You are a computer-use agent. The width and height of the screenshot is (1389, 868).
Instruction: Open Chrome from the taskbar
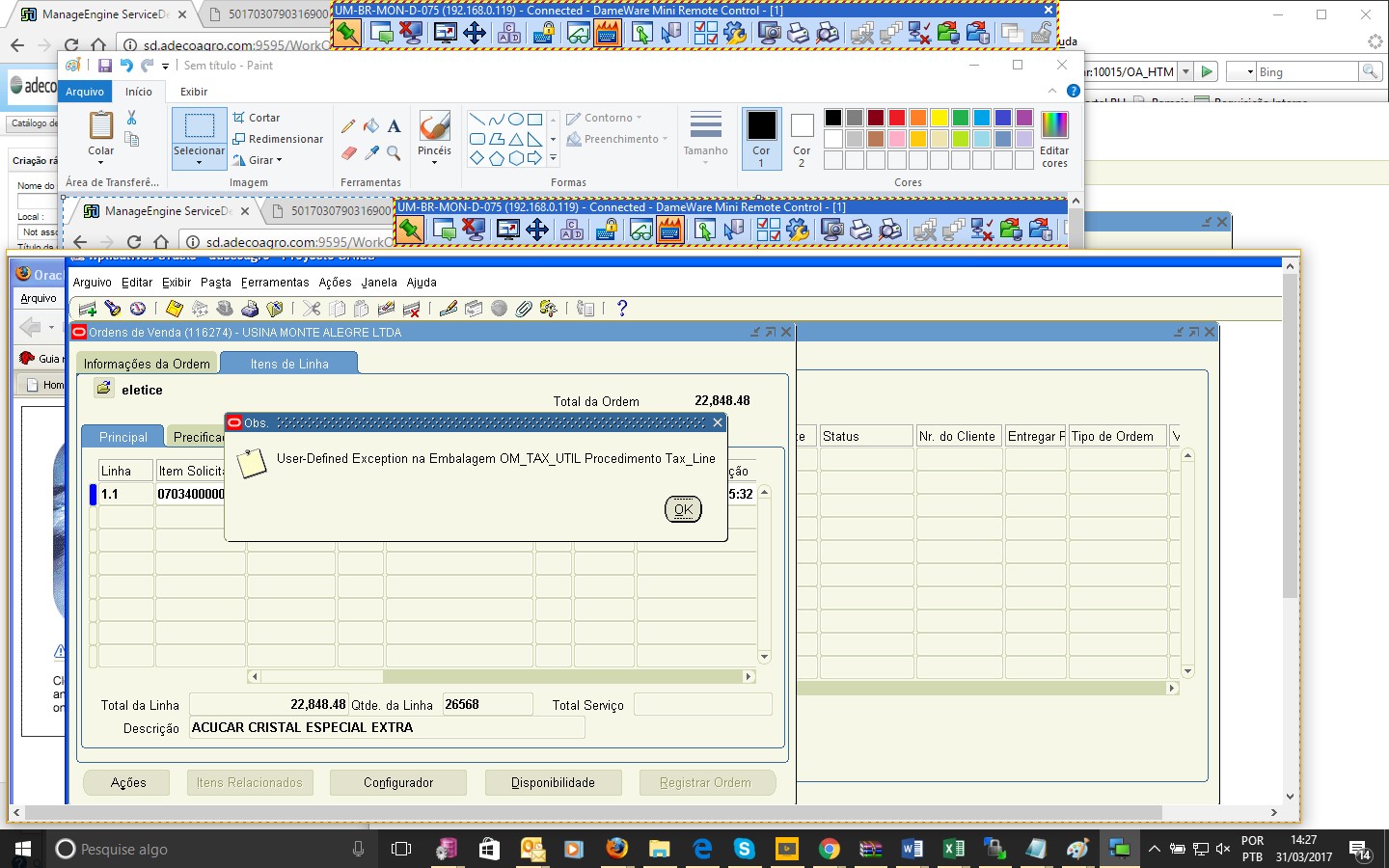click(829, 849)
